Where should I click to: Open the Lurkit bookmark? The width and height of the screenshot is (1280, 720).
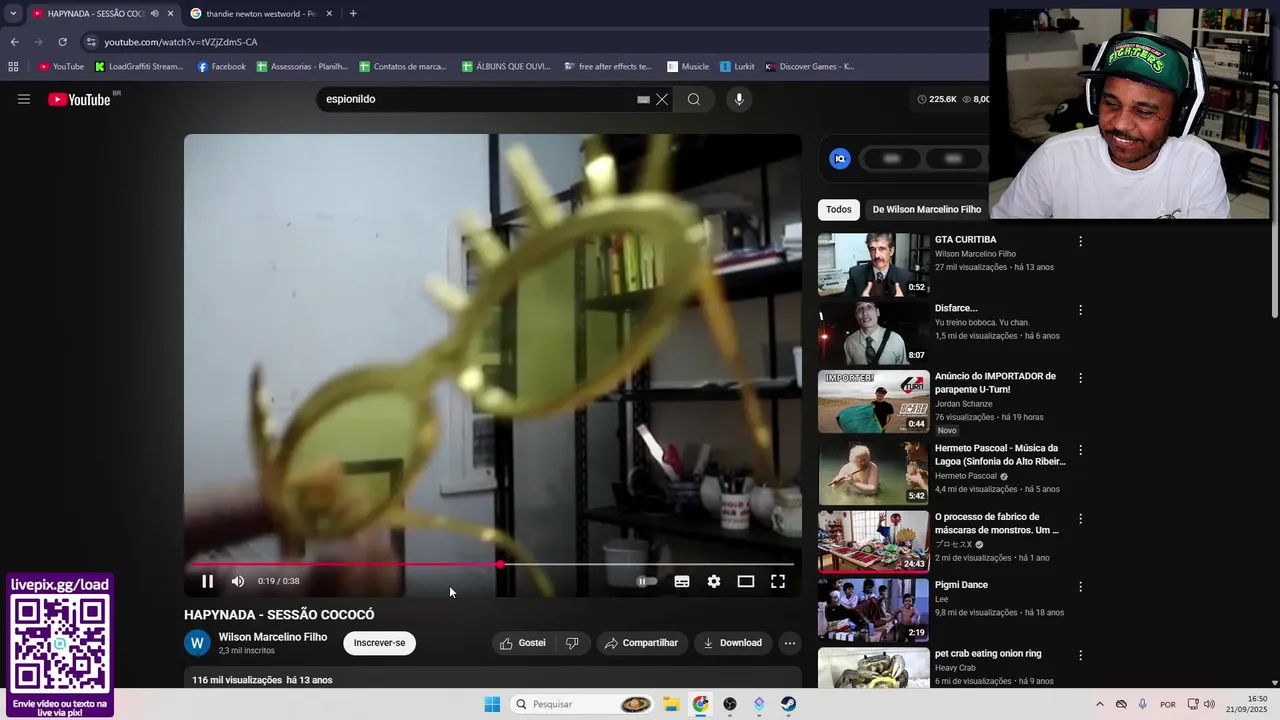(738, 67)
